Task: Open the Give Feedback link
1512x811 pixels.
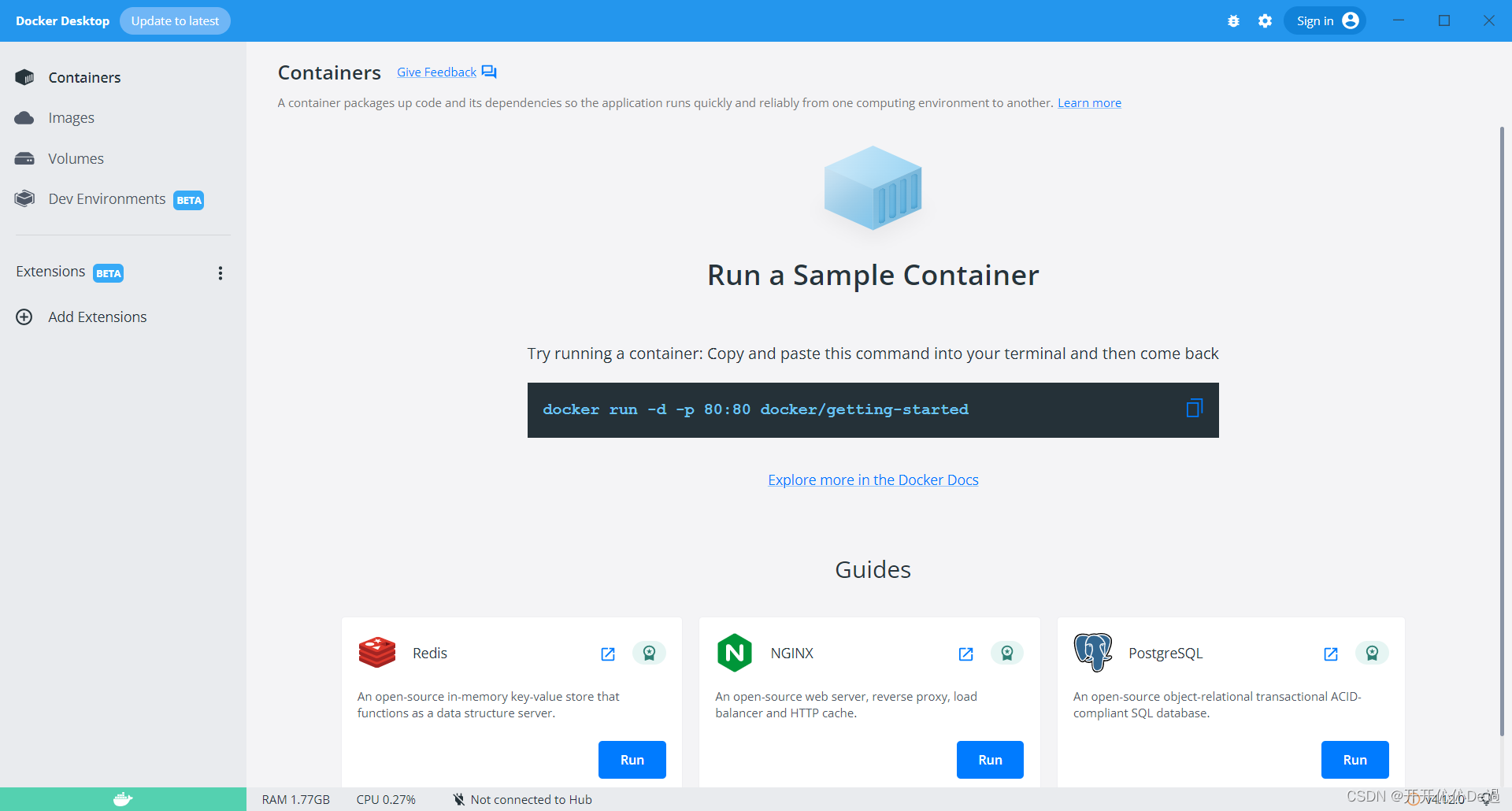Action: pos(436,72)
